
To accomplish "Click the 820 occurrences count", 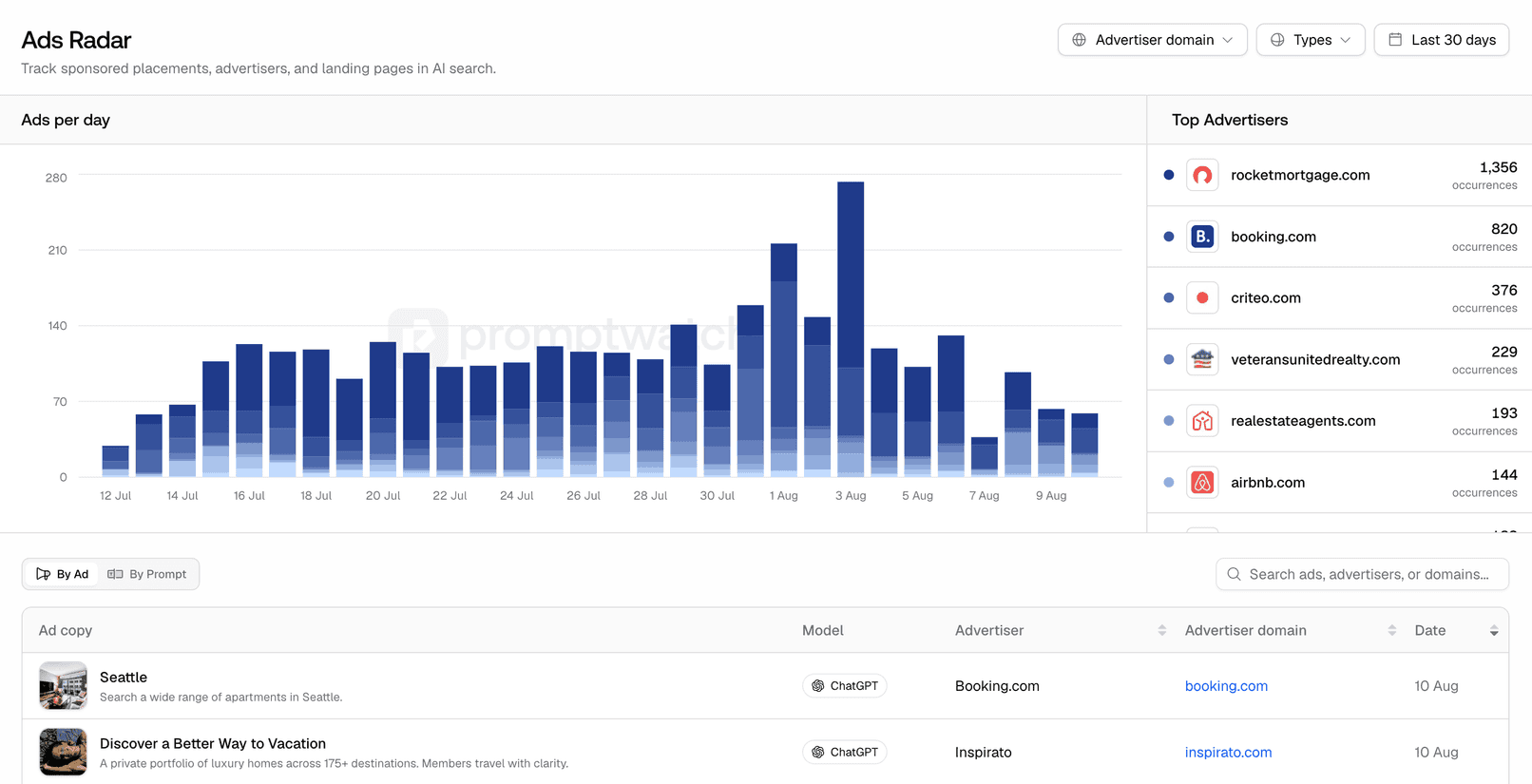I will click(x=1503, y=229).
